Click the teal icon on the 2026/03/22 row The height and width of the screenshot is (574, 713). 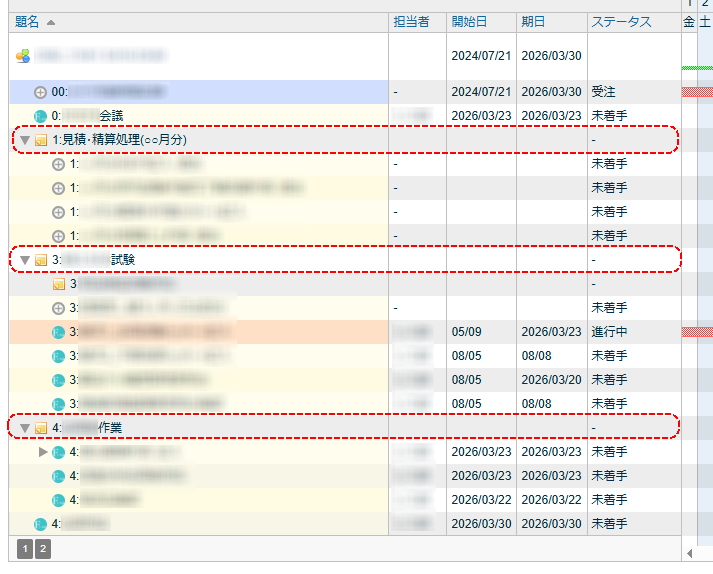59,500
